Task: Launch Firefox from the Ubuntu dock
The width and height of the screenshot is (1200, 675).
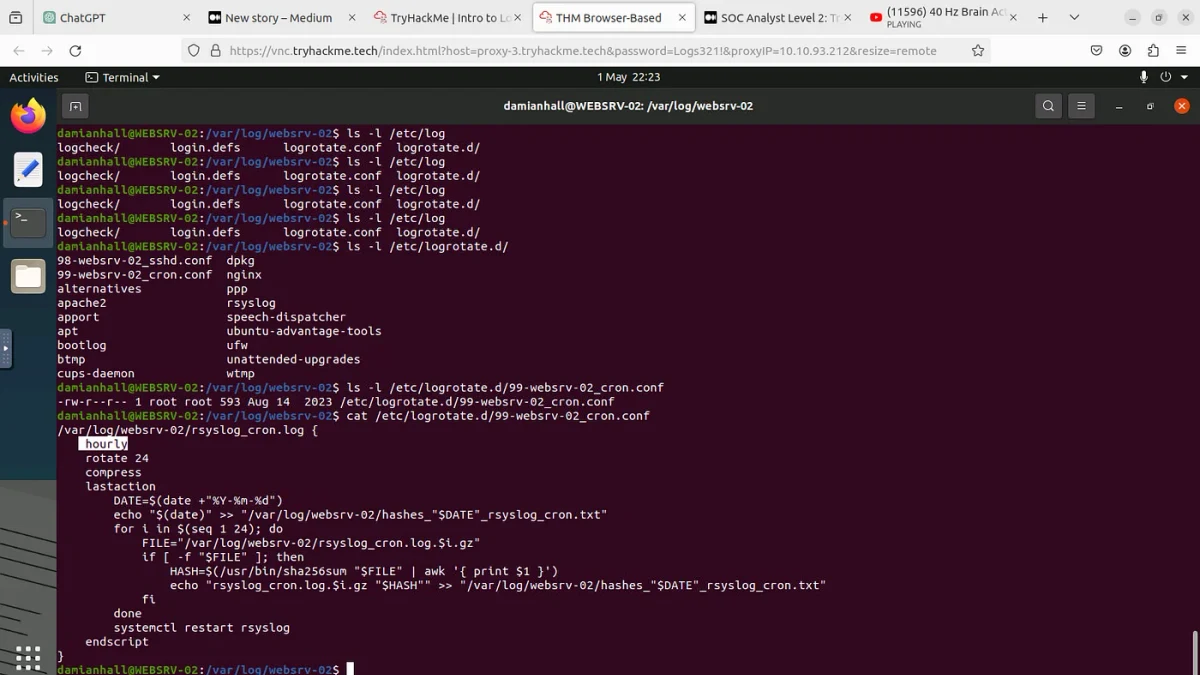Action: [28, 117]
